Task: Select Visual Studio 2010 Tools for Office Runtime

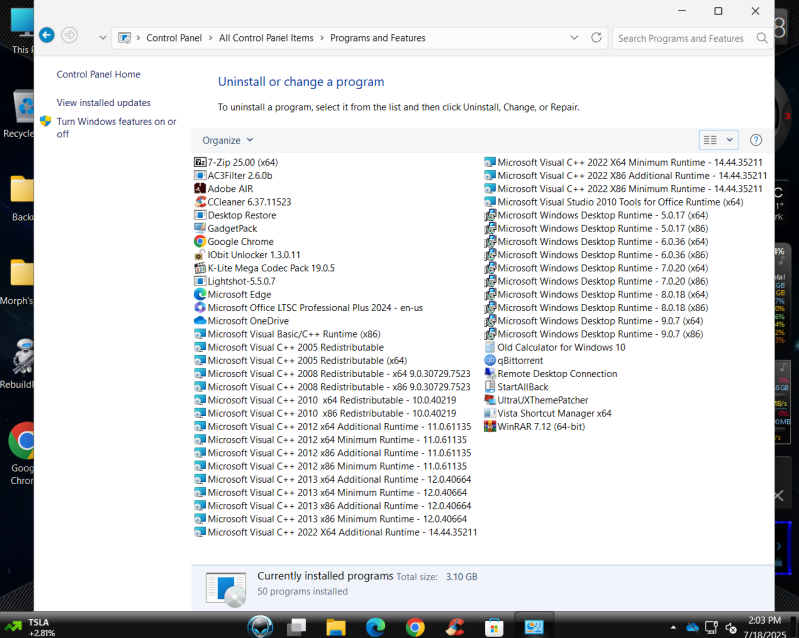Action: point(614,202)
